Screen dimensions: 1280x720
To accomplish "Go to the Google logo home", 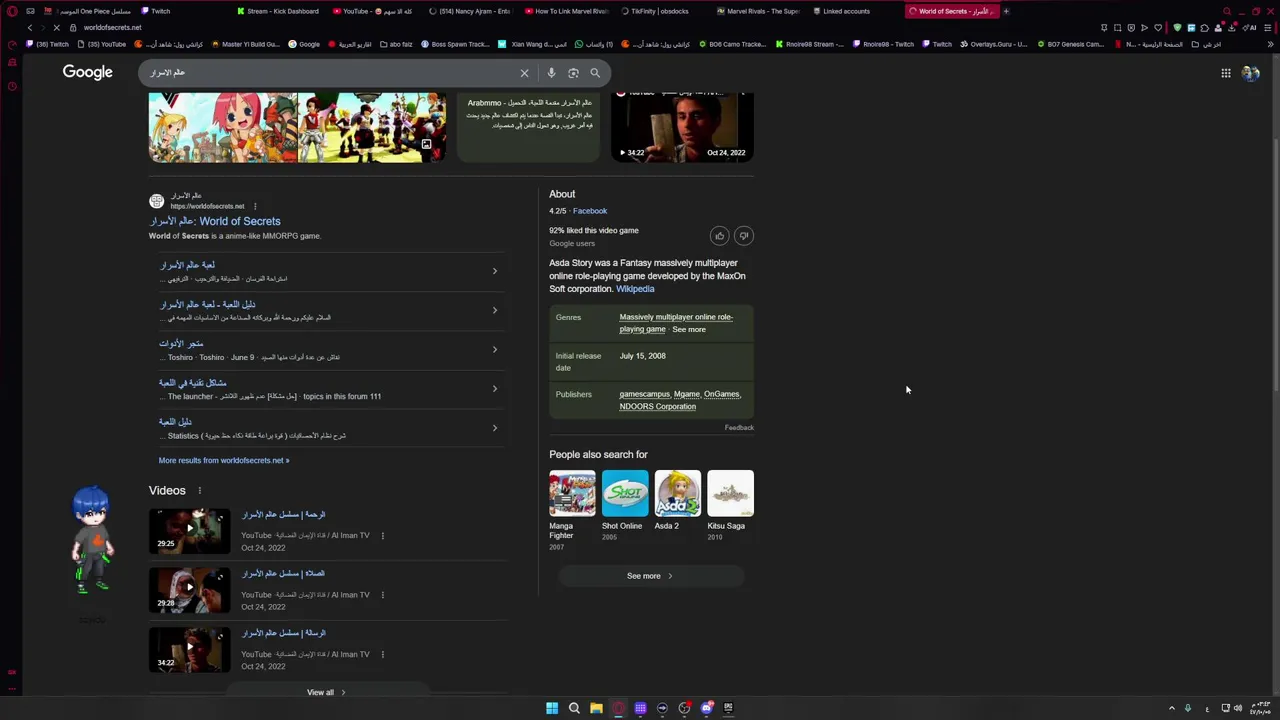I will point(87,72).
